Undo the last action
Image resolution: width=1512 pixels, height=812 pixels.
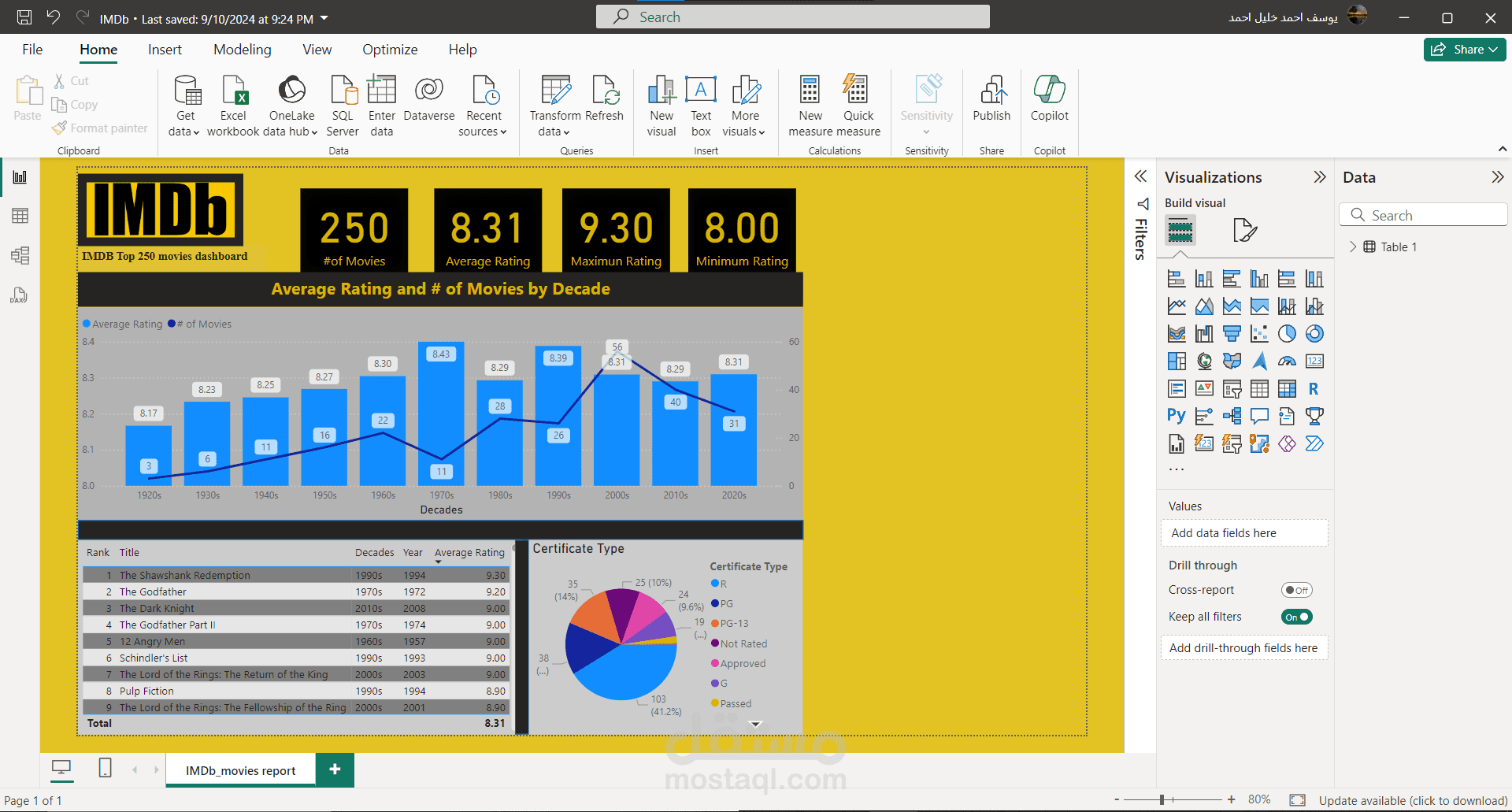click(53, 17)
